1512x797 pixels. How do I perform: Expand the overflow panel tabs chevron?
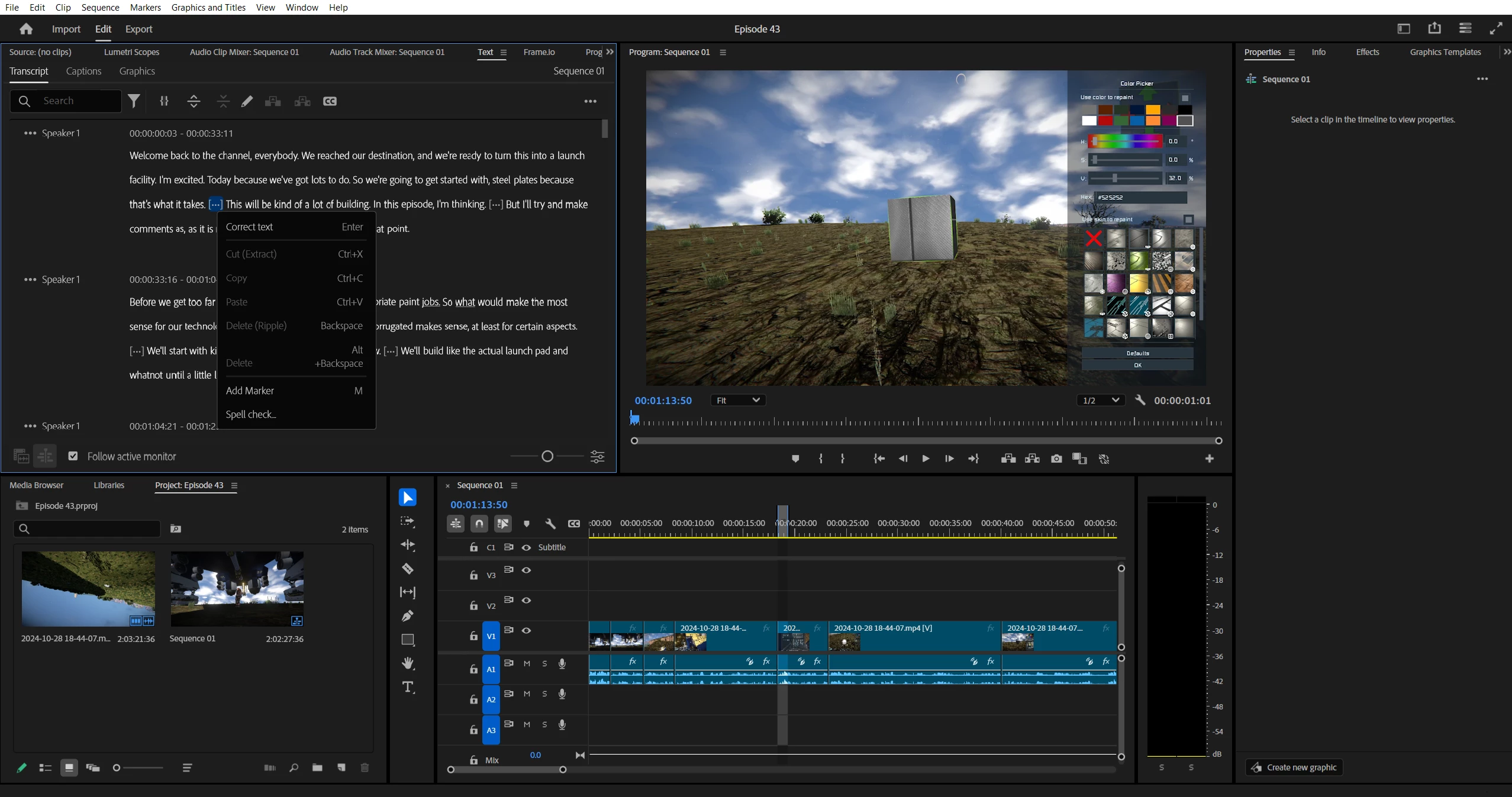point(610,52)
